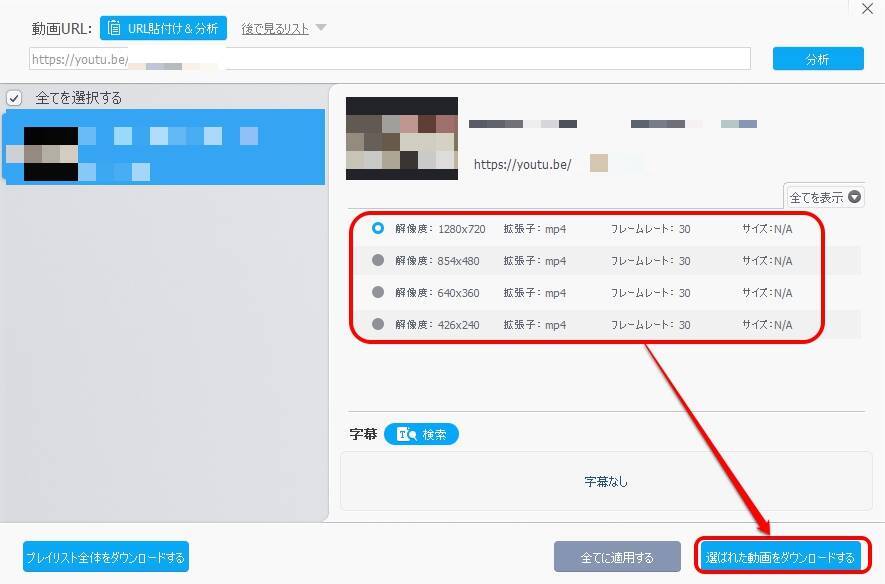Pick the 426x240 resolution option
The width and height of the screenshot is (885, 584).
[377, 325]
